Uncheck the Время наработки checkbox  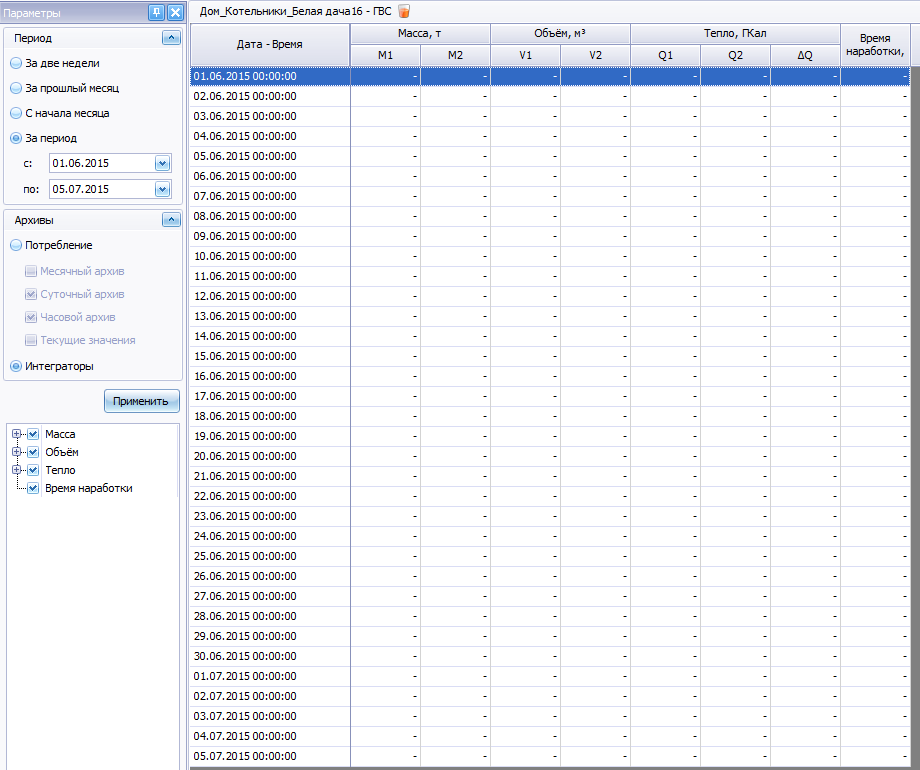pyautogui.click(x=33, y=488)
